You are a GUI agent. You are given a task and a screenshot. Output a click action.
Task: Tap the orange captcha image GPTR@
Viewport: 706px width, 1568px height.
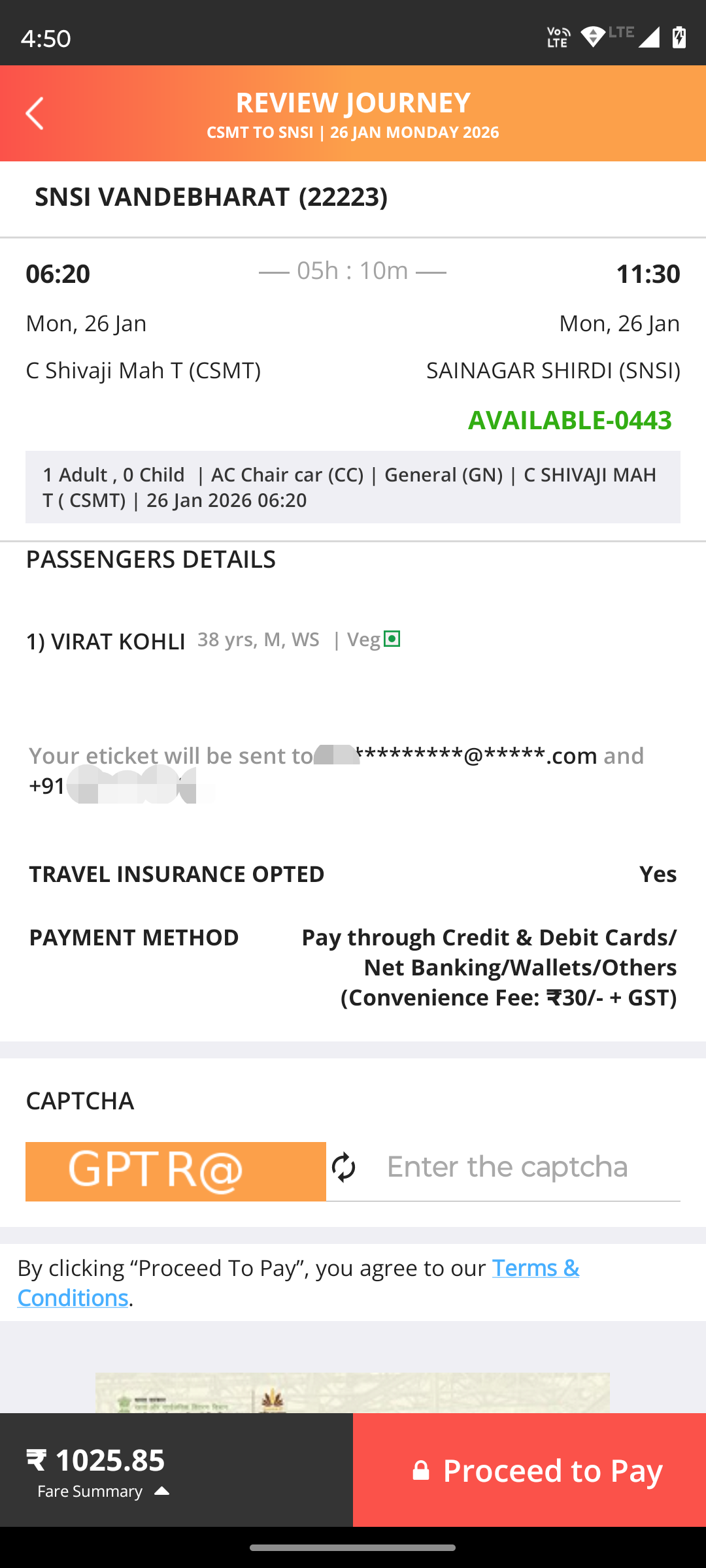click(175, 1171)
